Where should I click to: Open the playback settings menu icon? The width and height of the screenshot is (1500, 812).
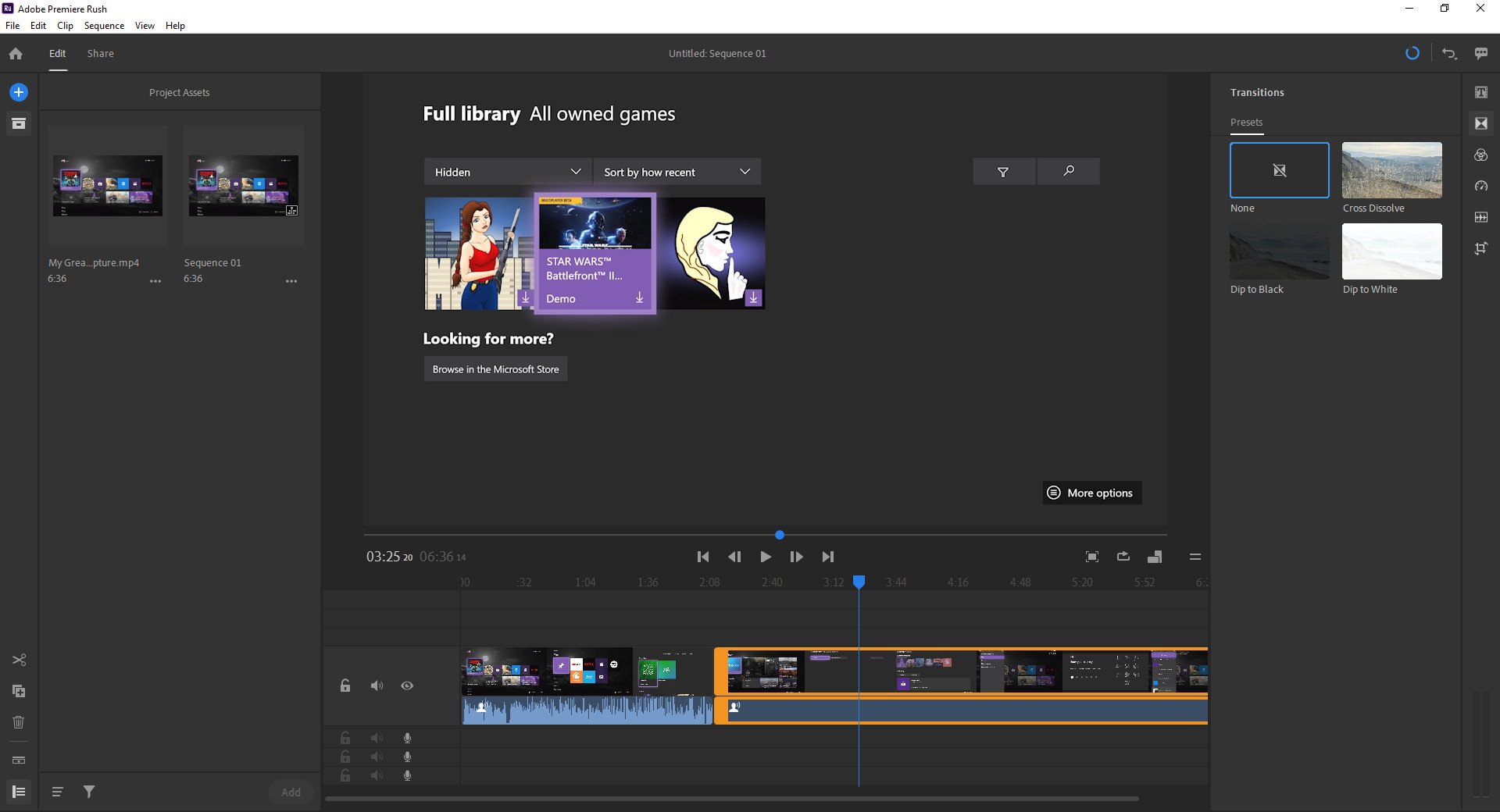1195,557
